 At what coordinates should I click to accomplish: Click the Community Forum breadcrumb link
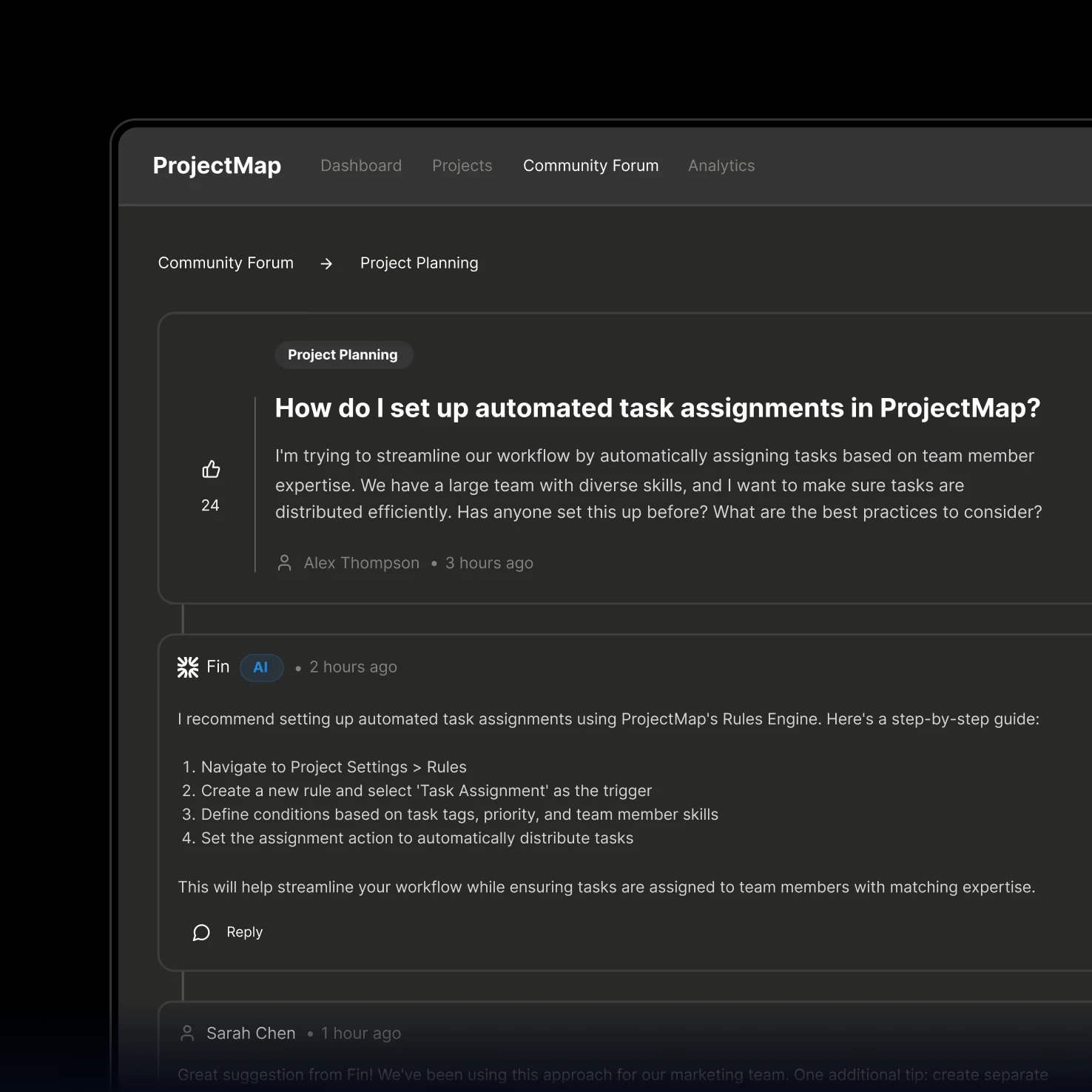click(x=226, y=263)
